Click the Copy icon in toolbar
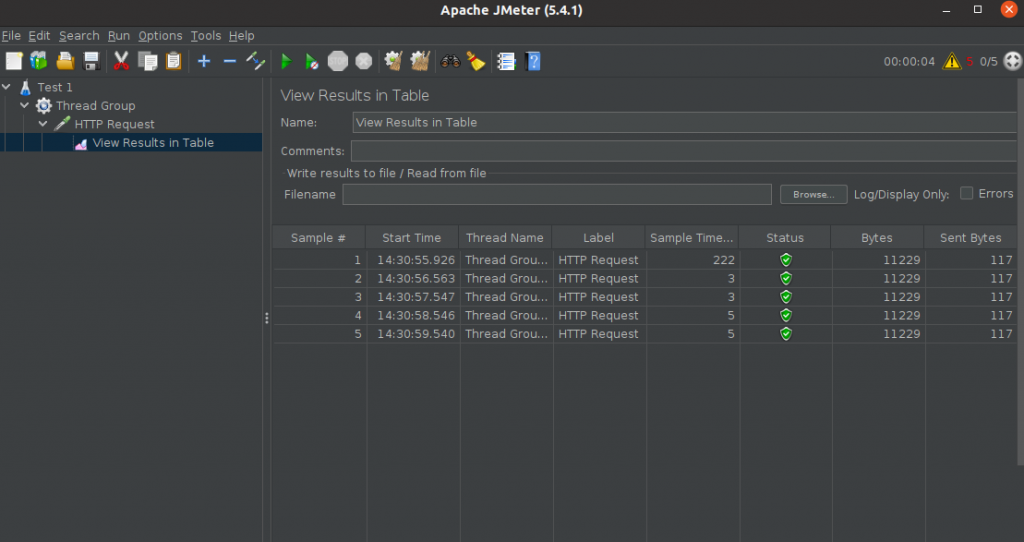This screenshot has width=1024, height=542. tap(148, 61)
